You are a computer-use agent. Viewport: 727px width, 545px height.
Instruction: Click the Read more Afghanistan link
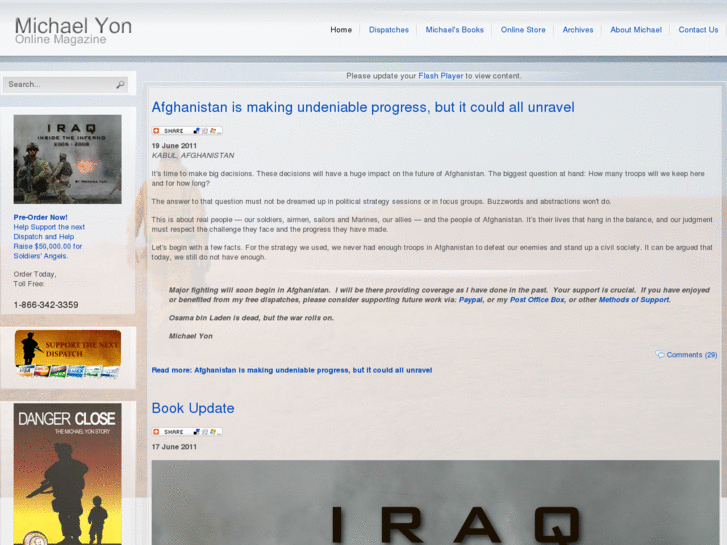pyautogui.click(x=292, y=370)
